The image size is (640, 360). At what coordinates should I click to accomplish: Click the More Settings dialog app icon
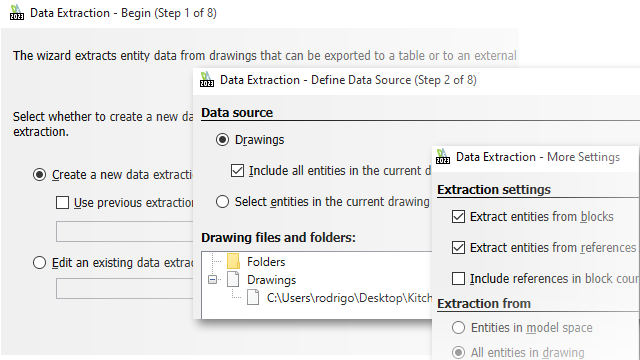pos(442,156)
